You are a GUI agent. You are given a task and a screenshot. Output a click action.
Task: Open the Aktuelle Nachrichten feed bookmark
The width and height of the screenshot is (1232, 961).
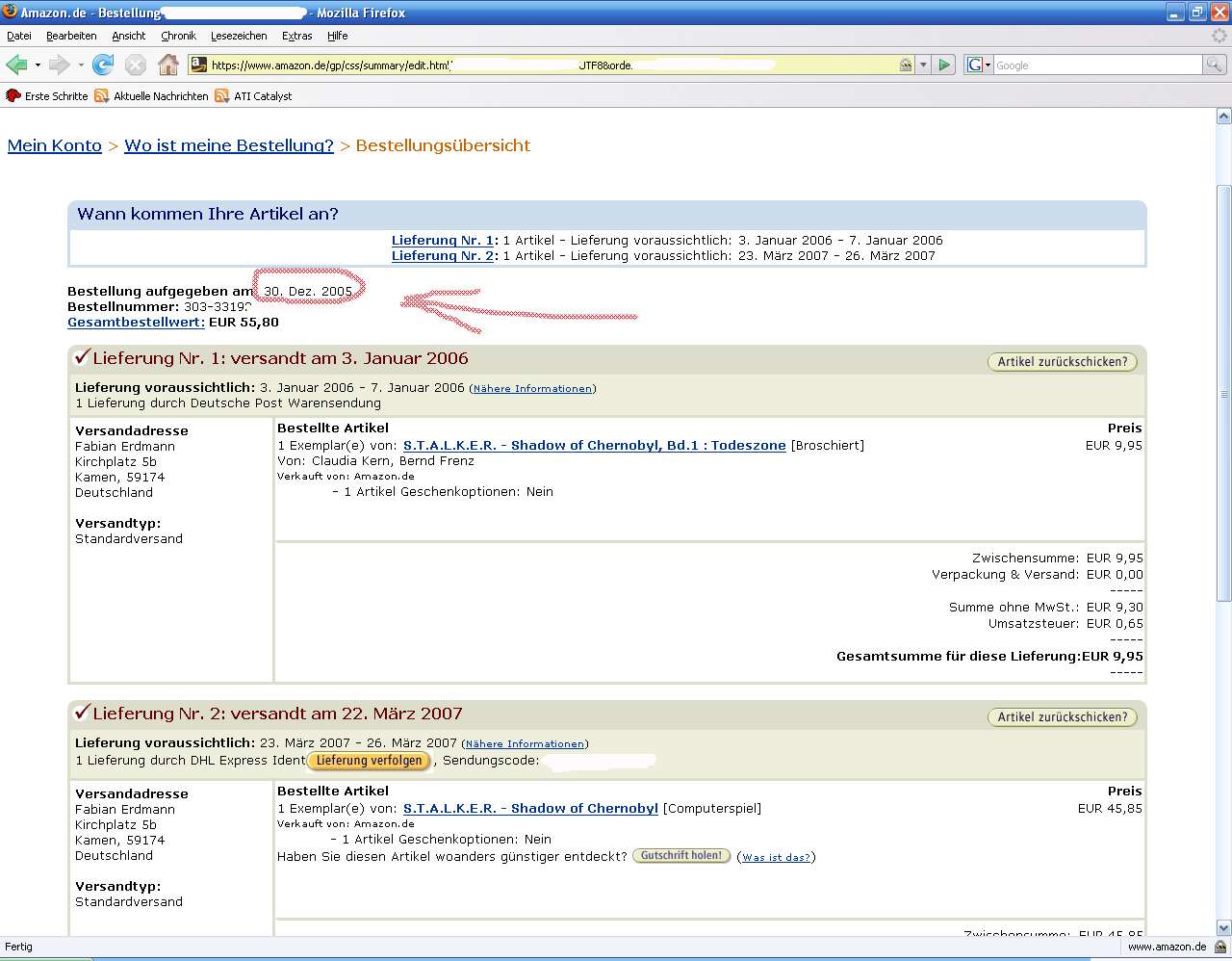[151, 96]
